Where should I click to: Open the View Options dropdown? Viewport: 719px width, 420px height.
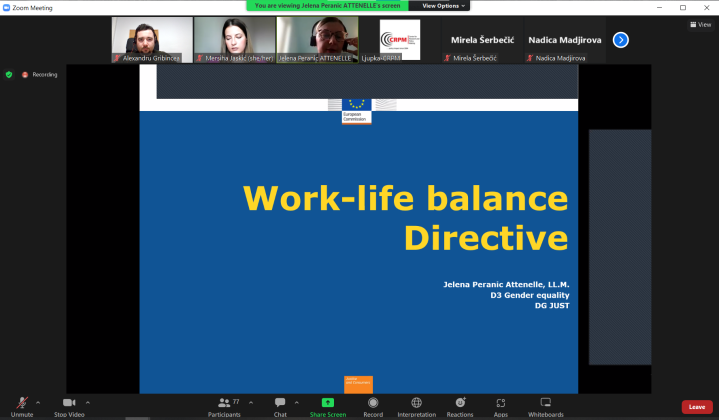pyautogui.click(x=440, y=5)
